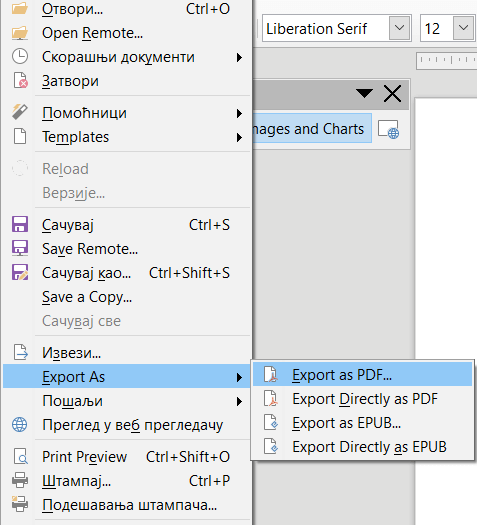Viewport: 477px width, 525px height.
Task: Click the Export as EPUB icon
Action: (x=270, y=423)
